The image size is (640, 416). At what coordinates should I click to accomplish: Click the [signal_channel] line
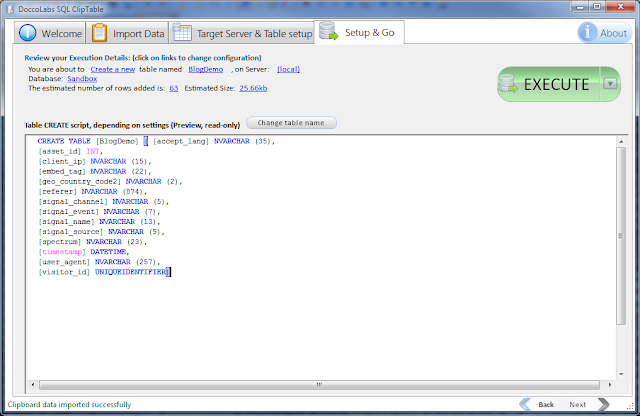104,202
